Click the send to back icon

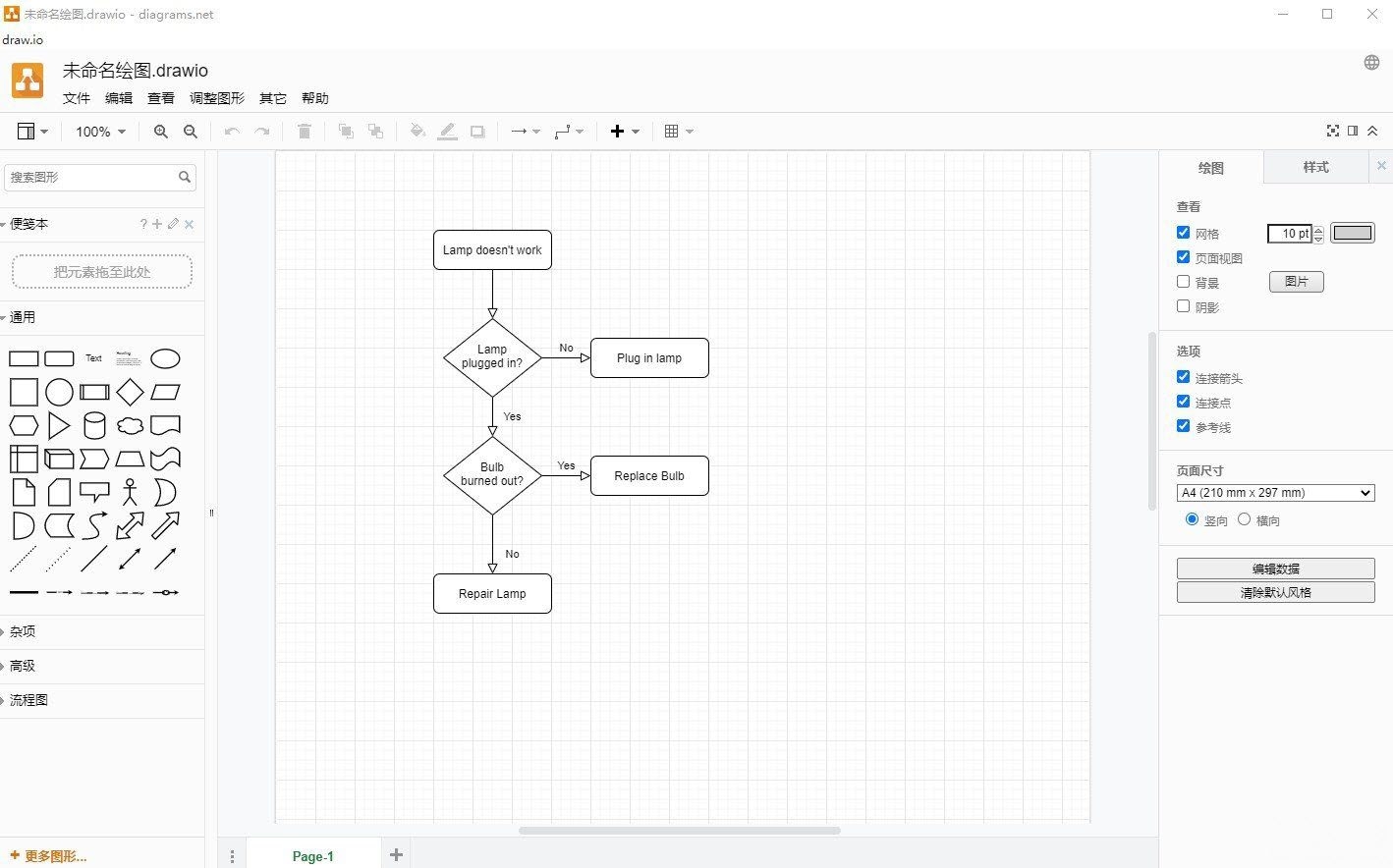(375, 132)
